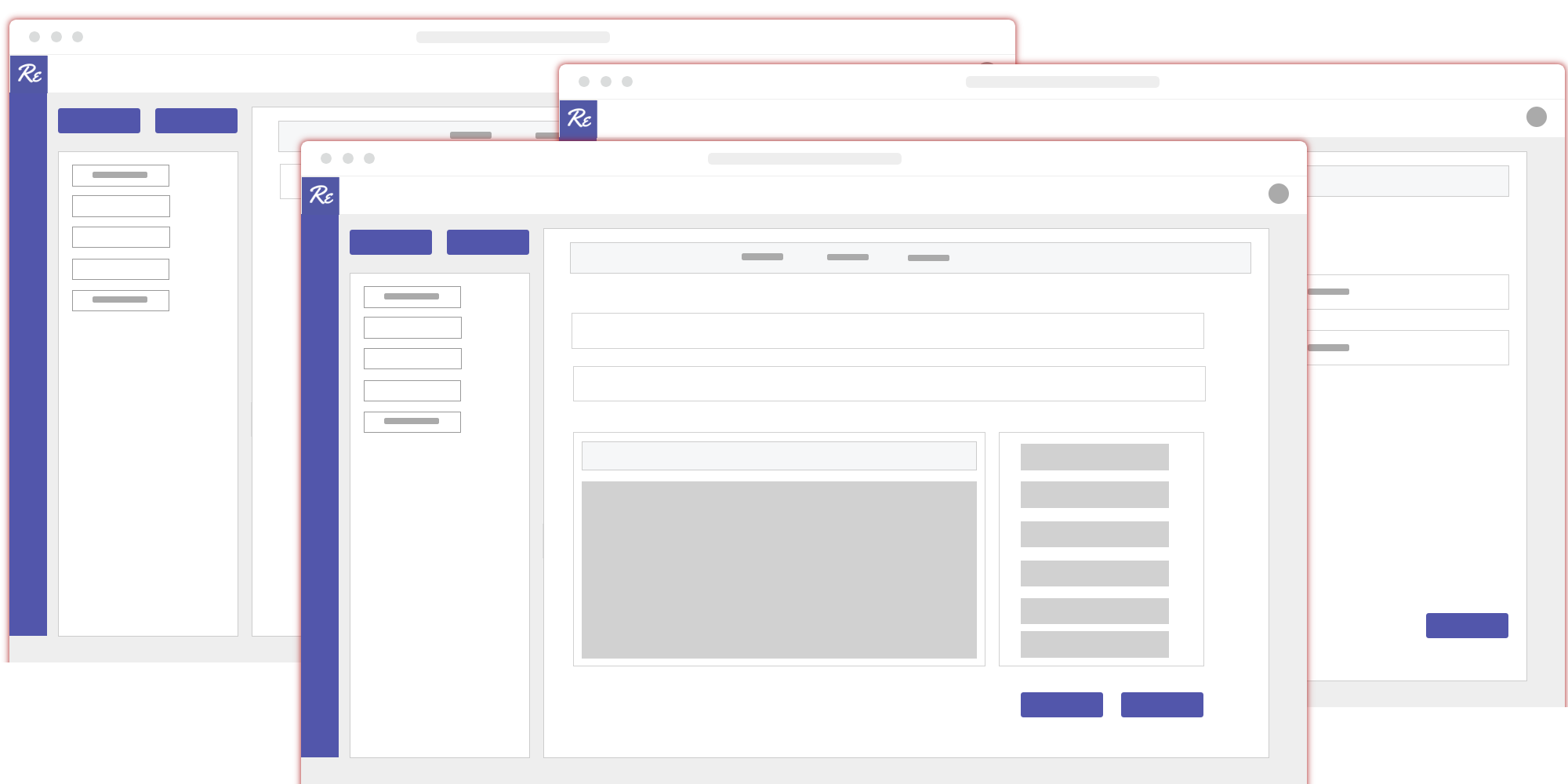Click the address bar of the back-left window
This screenshot has width=1568, height=784.
513,37
